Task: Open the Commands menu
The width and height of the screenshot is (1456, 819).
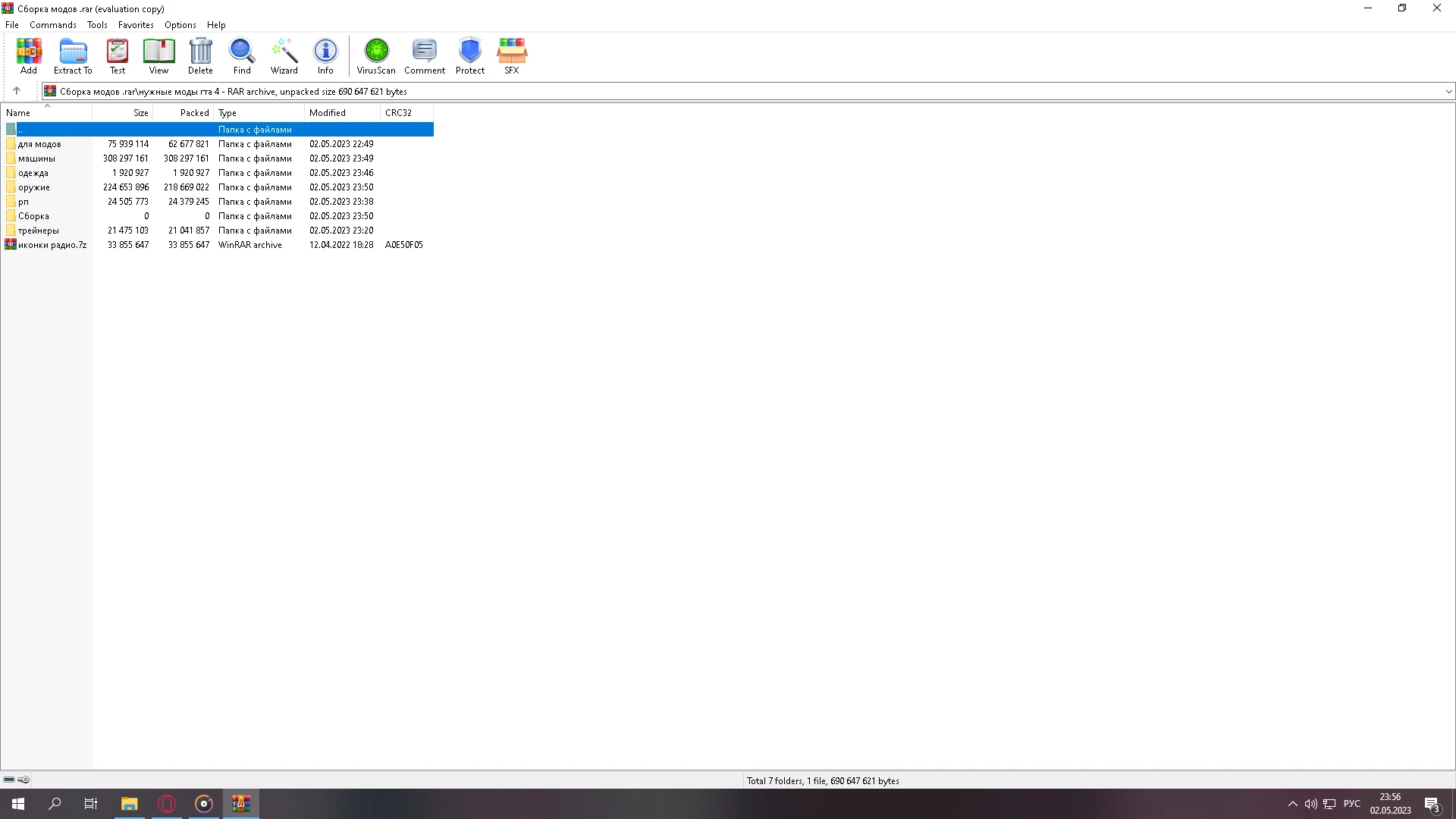Action: pyautogui.click(x=52, y=25)
